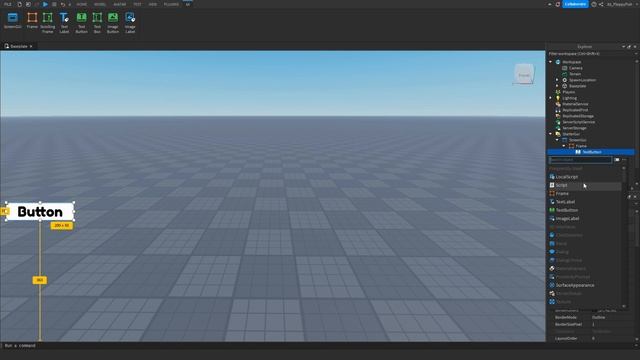The height and width of the screenshot is (360, 640).
Task: Select ReplicatedStorage in the Explorer tree
Action: (x=578, y=116)
